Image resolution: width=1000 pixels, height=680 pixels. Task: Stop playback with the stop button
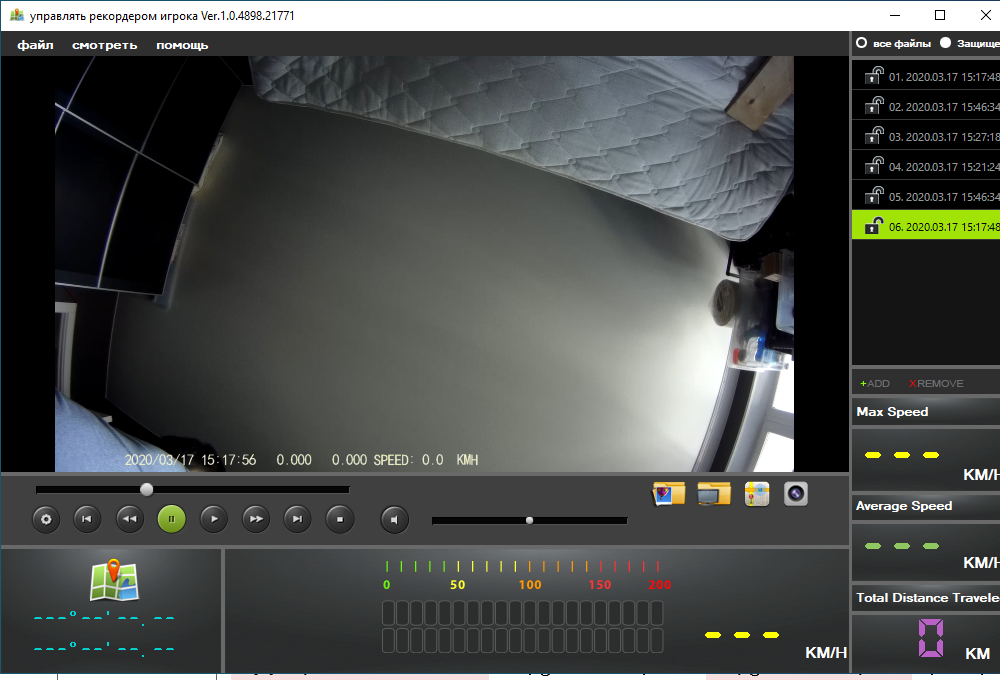tap(340, 519)
